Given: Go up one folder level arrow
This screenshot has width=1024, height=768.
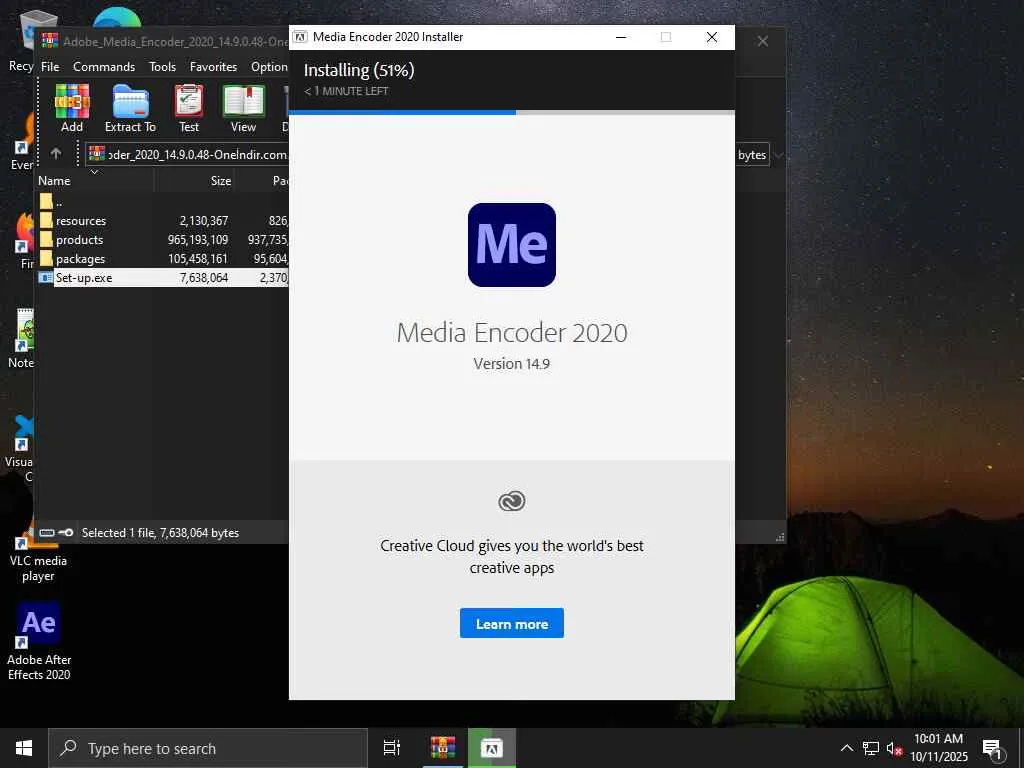Looking at the screenshot, I should click(56, 153).
